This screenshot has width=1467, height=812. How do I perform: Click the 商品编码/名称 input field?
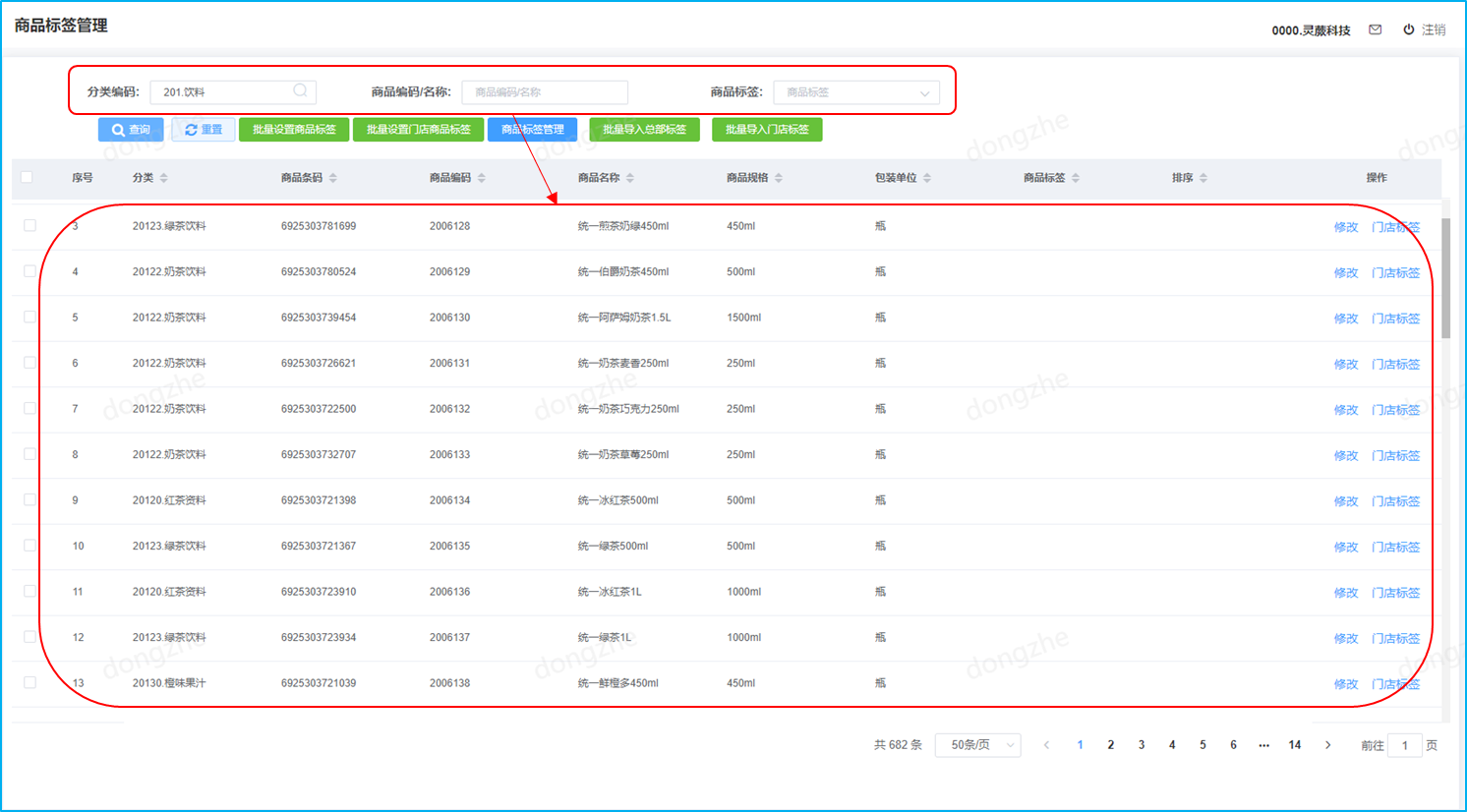[545, 92]
